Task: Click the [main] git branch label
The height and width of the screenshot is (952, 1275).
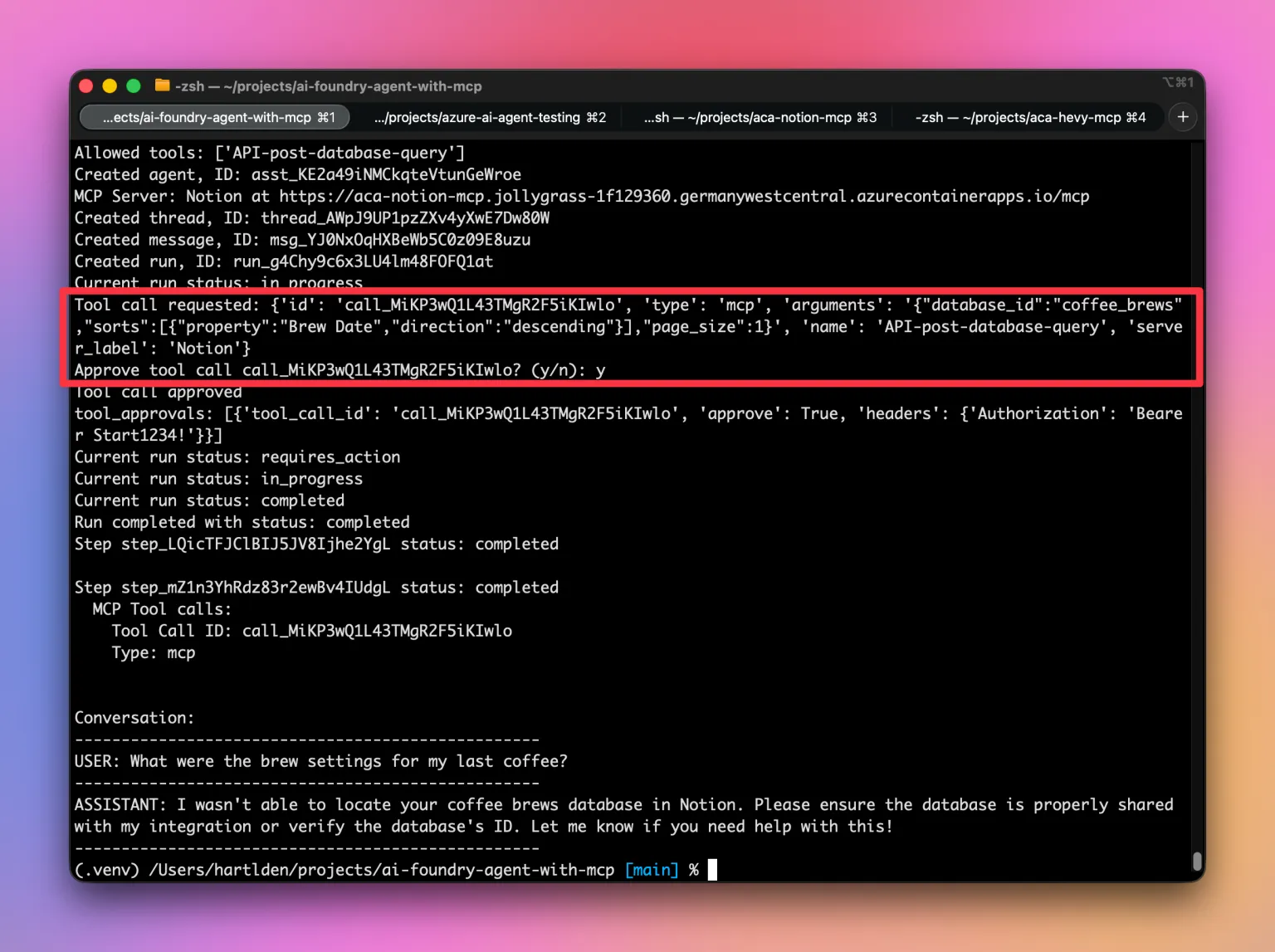Action: [652, 870]
